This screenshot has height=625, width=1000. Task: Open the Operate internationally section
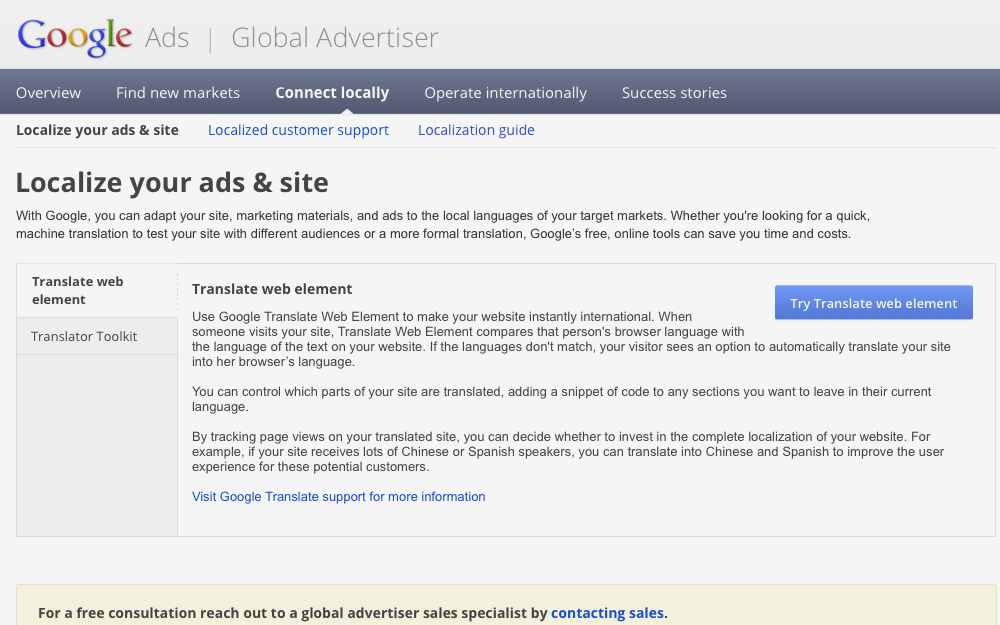click(505, 92)
